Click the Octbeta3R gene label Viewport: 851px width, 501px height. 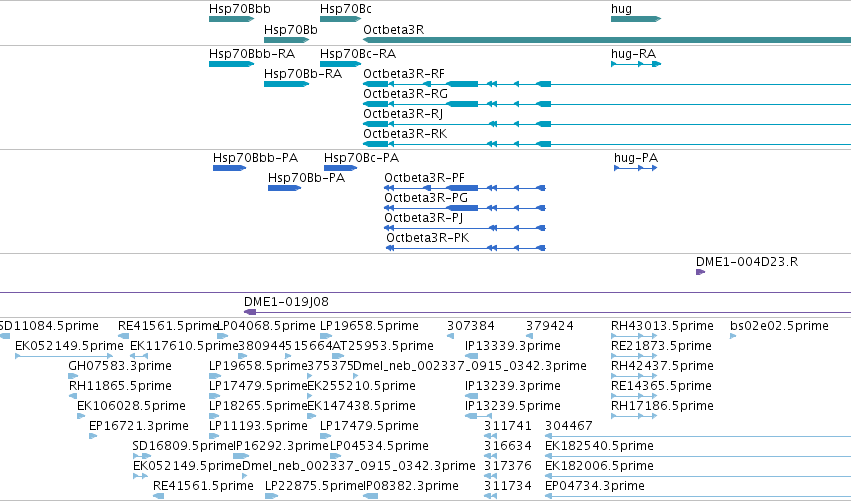pyautogui.click(x=393, y=30)
